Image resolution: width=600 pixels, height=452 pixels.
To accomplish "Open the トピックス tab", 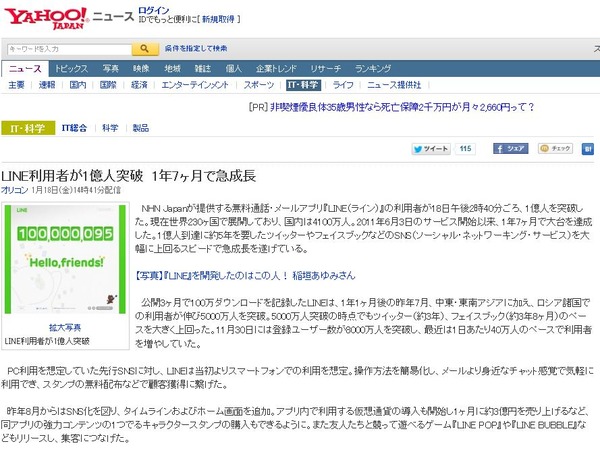I will [x=71, y=69].
